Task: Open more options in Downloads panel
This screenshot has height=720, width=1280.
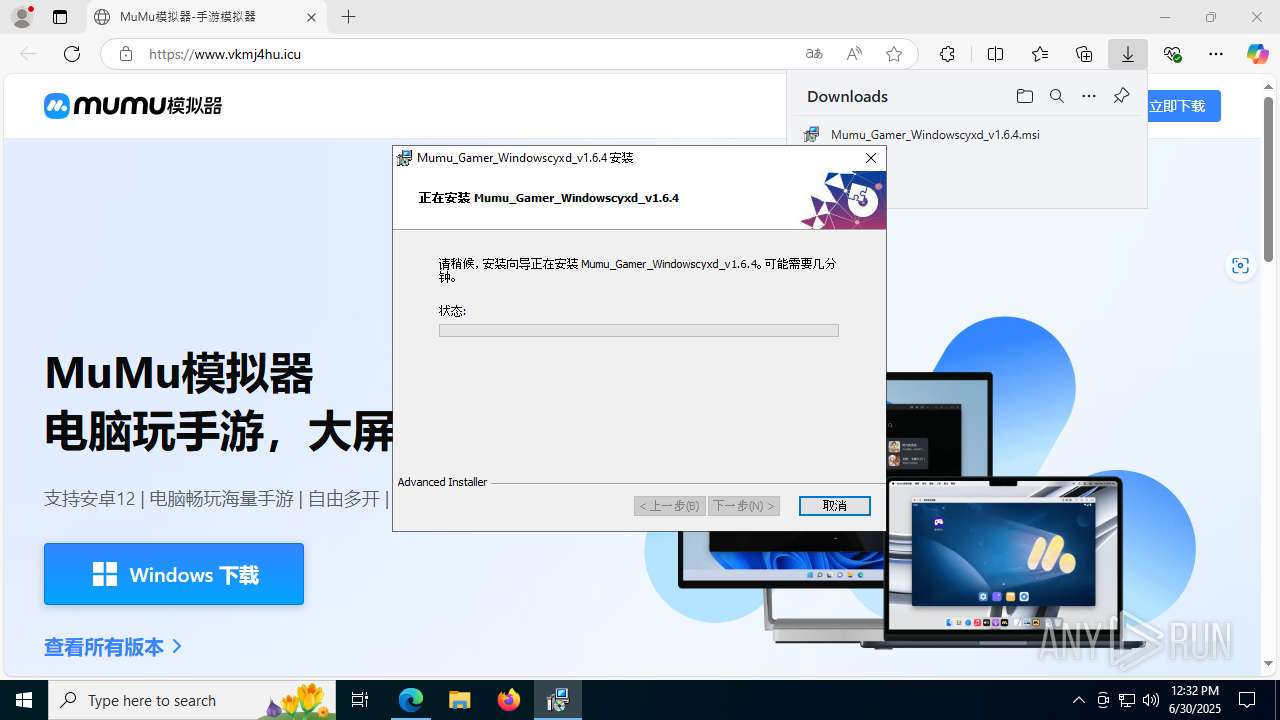Action: tap(1089, 96)
